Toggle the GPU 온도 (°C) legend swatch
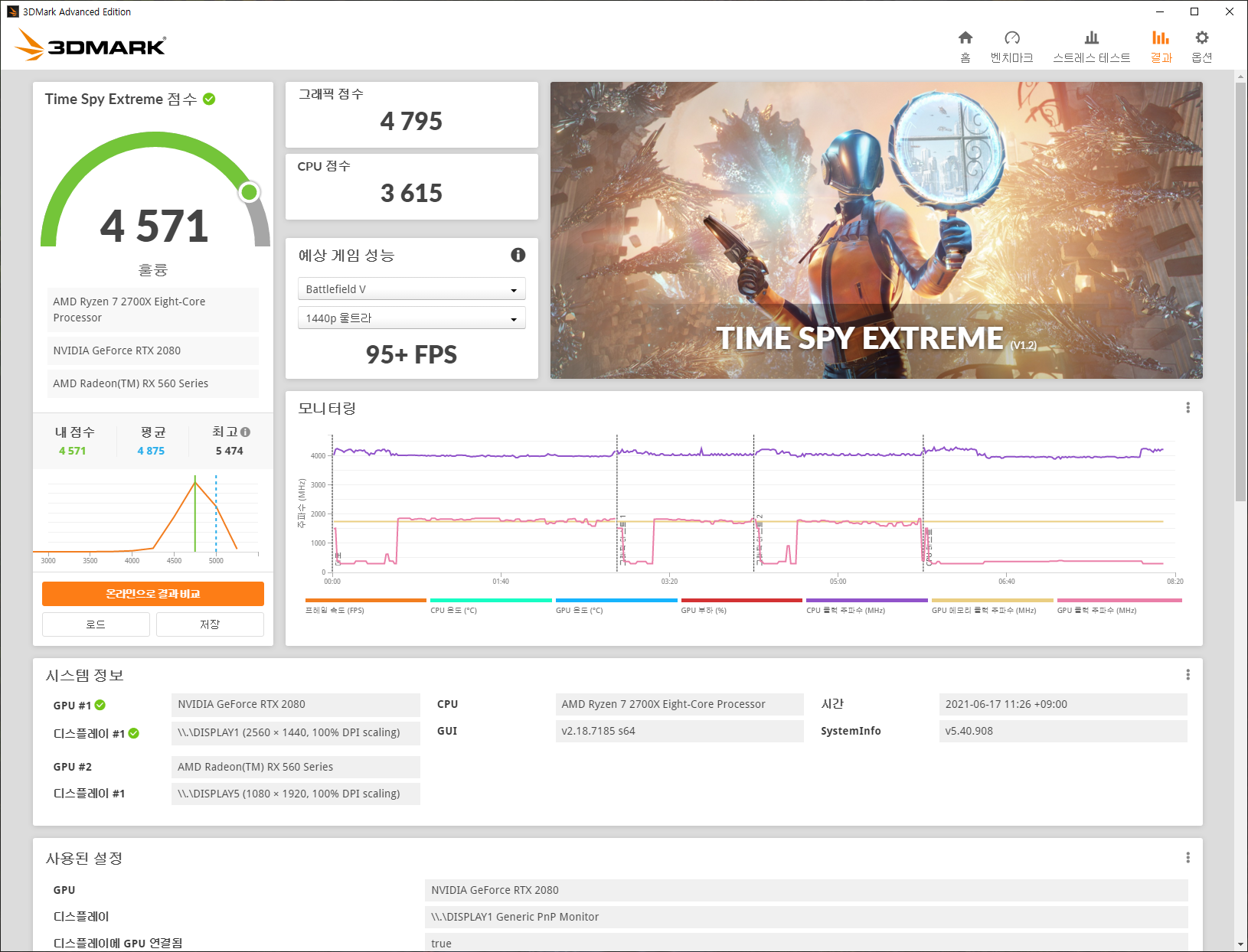Image resolution: width=1248 pixels, height=952 pixels. [x=616, y=600]
